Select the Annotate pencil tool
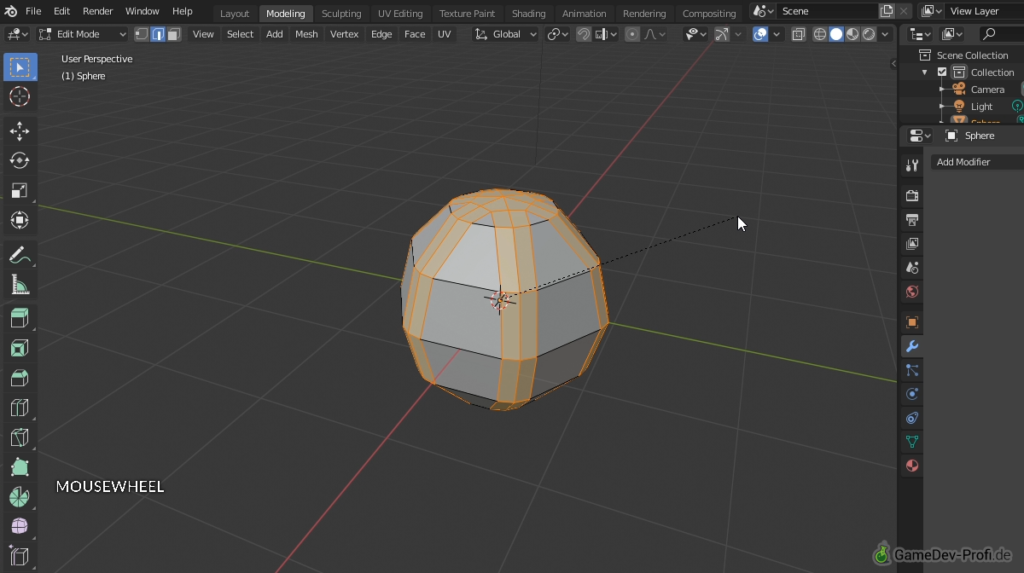Viewport: 1024px width, 573px height. coord(20,255)
